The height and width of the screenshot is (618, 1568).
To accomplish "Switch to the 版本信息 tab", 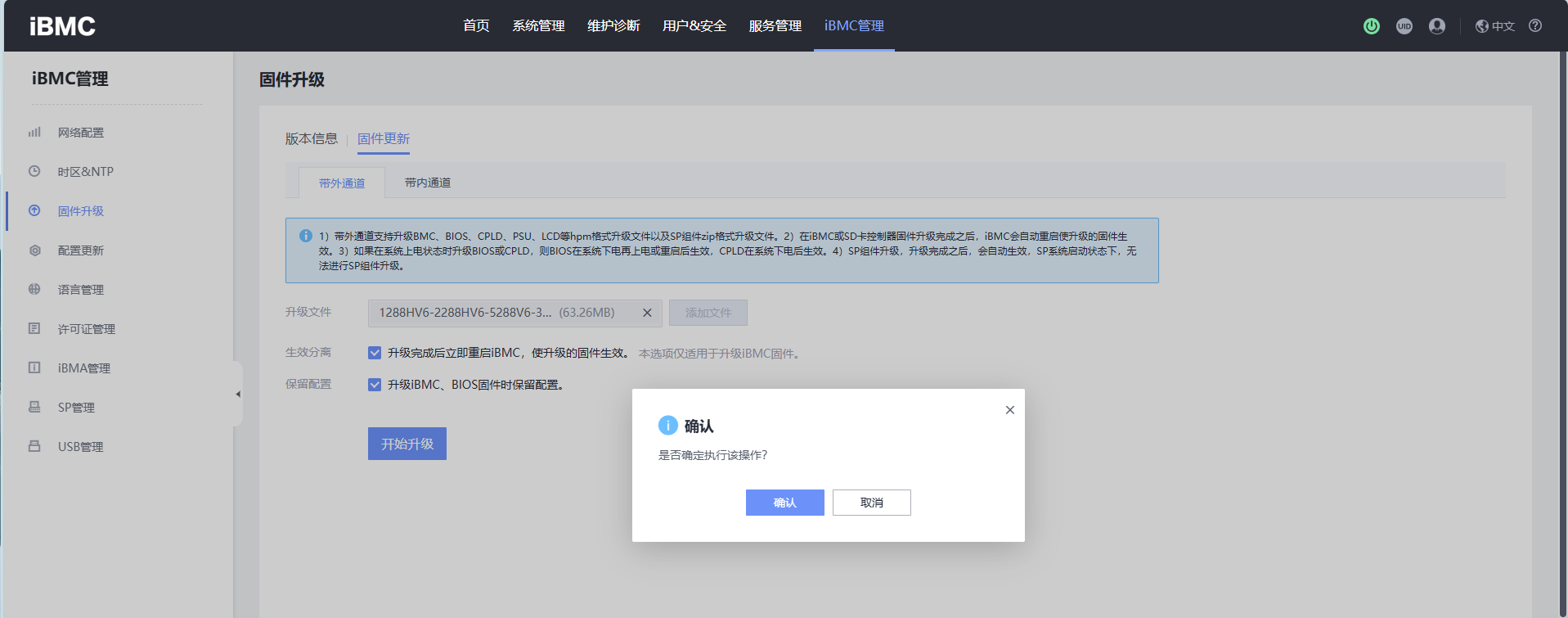I will click(x=311, y=139).
